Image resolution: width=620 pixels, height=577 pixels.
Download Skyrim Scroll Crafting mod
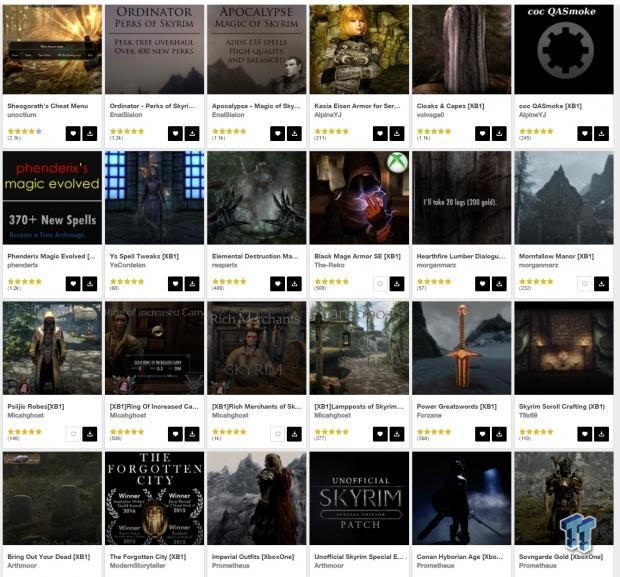[x=601, y=434]
